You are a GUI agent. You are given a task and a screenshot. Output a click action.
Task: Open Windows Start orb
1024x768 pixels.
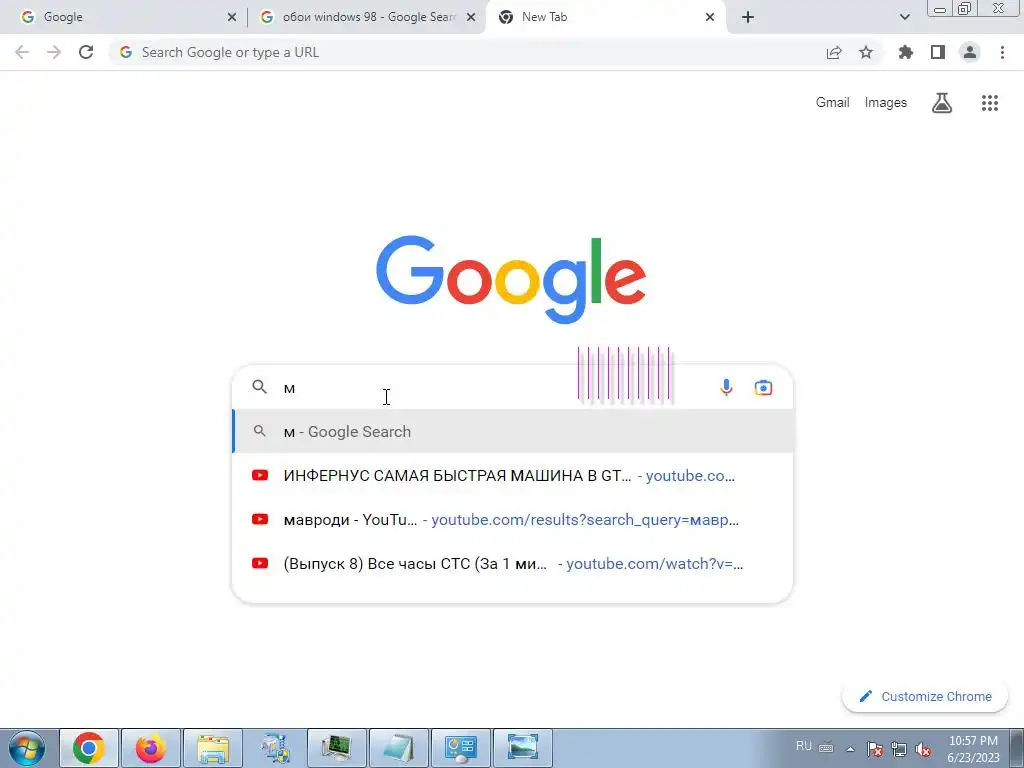click(x=27, y=748)
